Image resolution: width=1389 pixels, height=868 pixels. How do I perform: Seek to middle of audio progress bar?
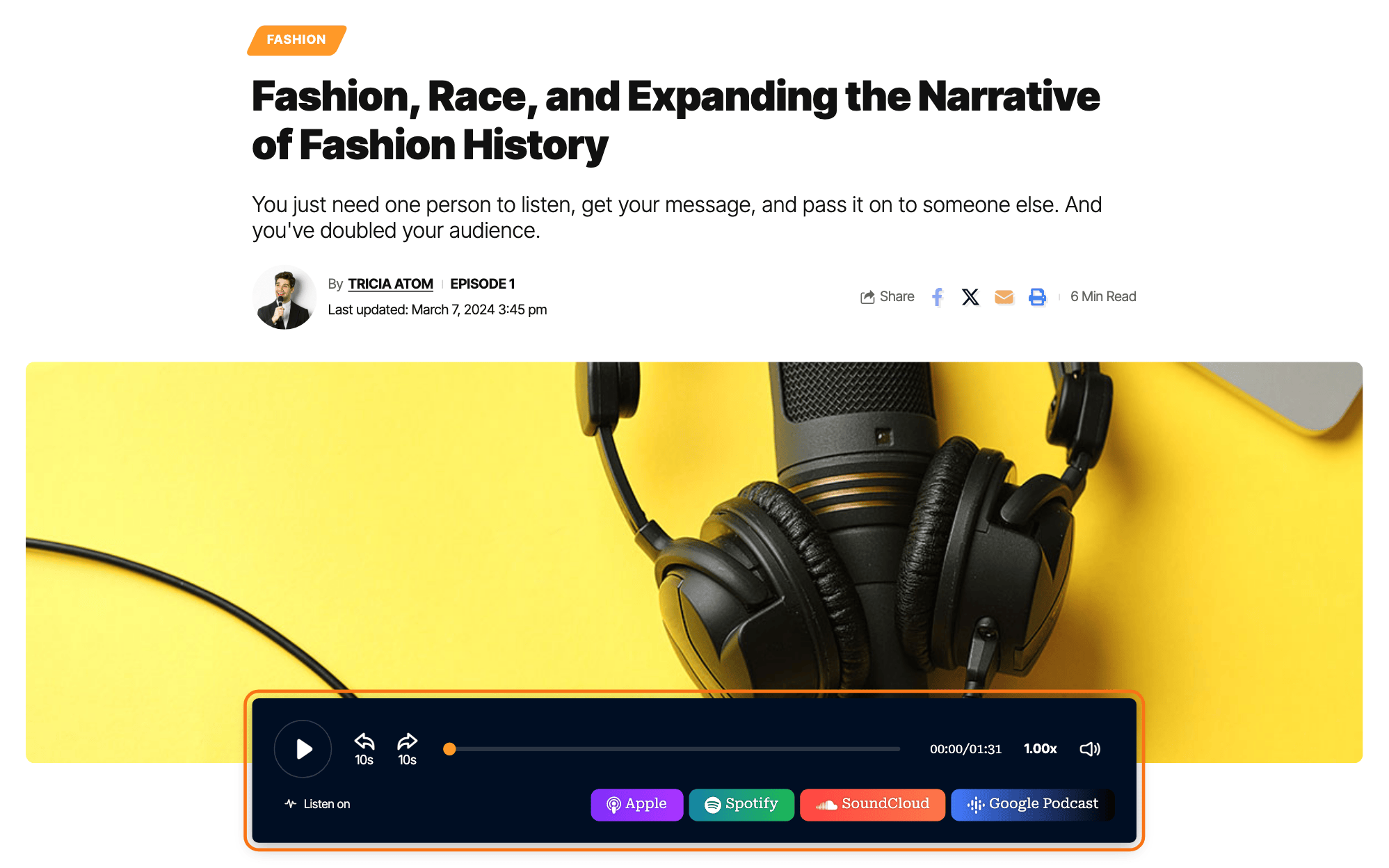(675, 749)
